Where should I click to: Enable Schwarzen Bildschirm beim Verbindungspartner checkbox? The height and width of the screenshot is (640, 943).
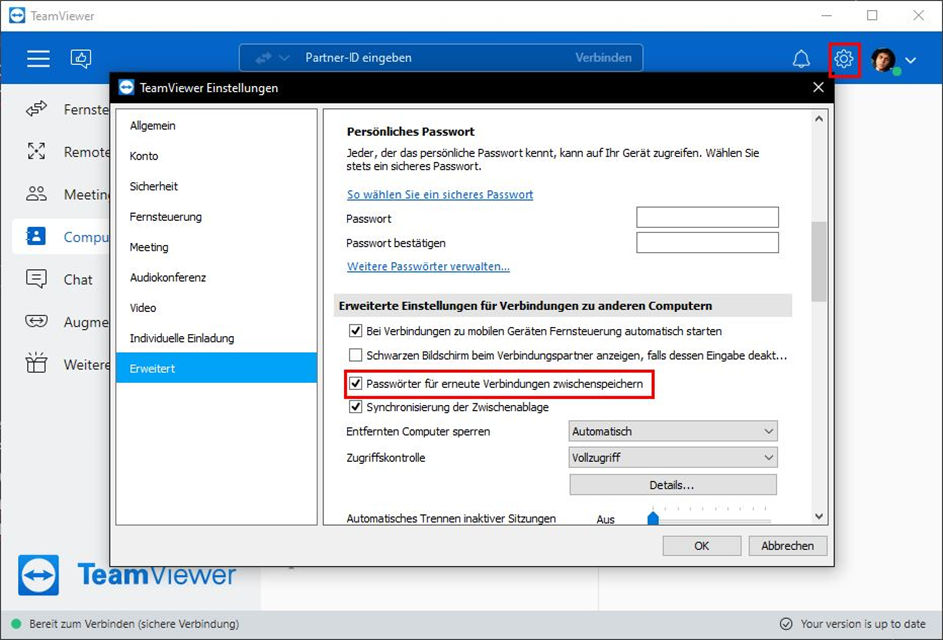click(x=355, y=355)
